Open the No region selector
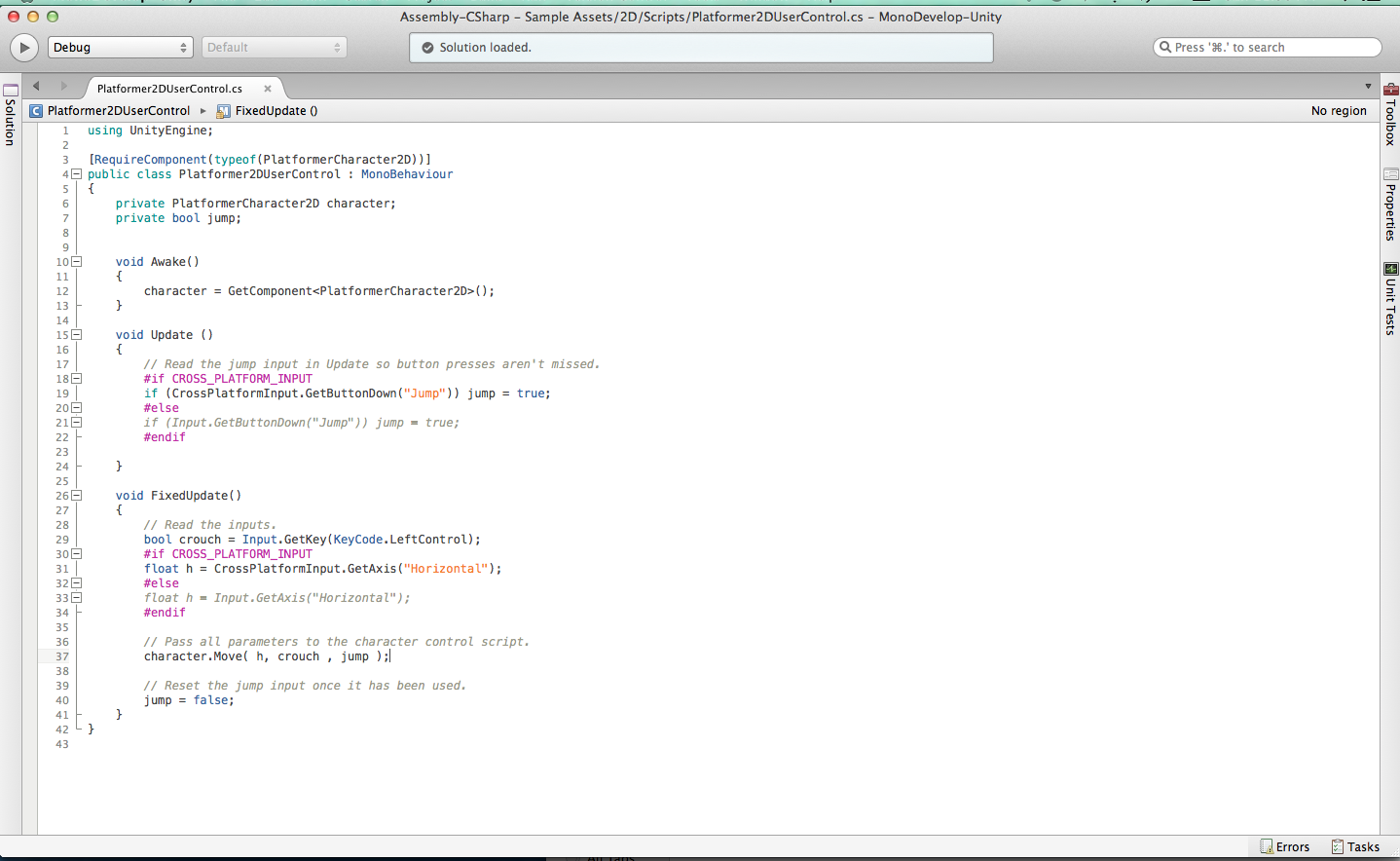This screenshot has height=861, width=1400. point(1339,111)
